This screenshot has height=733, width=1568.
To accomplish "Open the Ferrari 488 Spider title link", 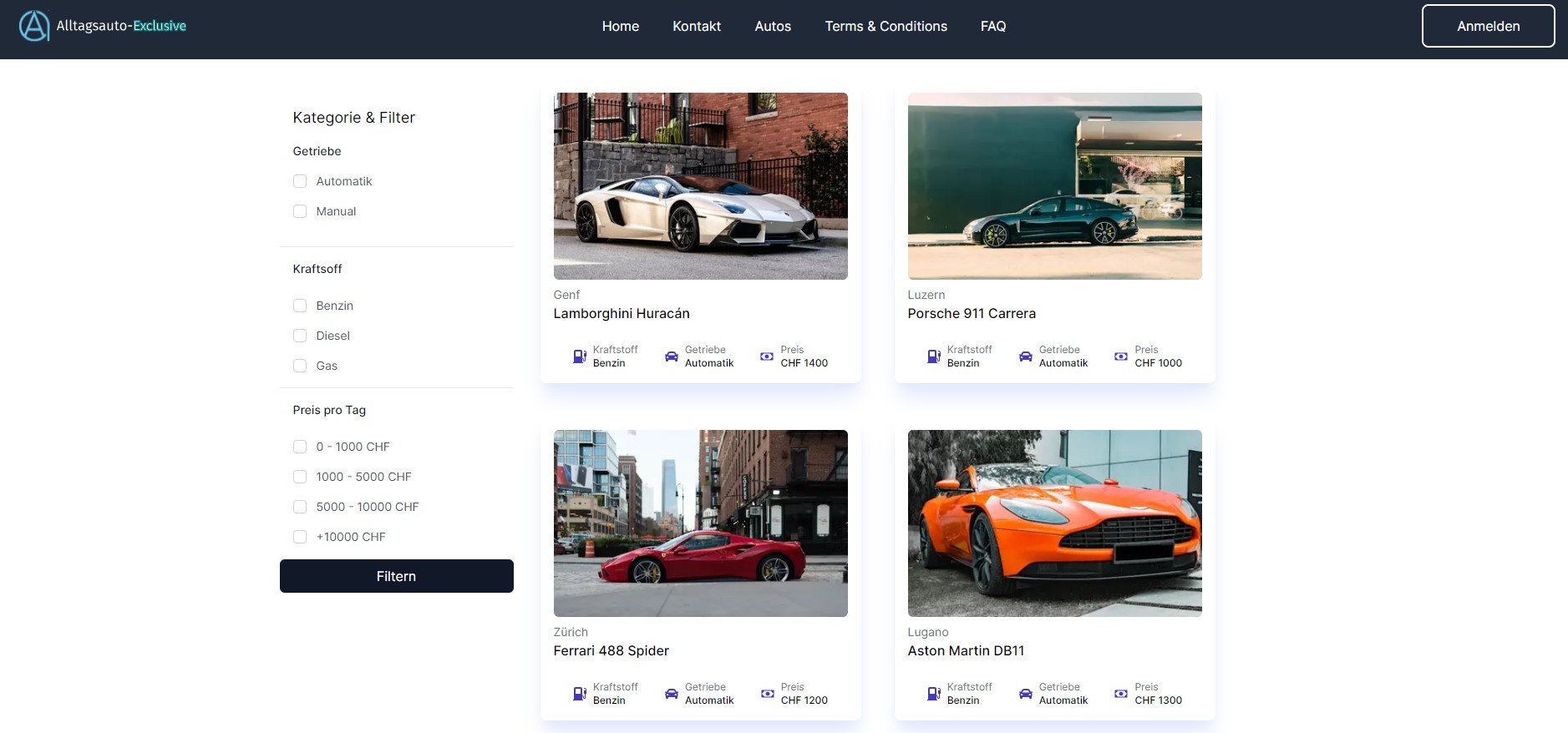I will tap(611, 650).
